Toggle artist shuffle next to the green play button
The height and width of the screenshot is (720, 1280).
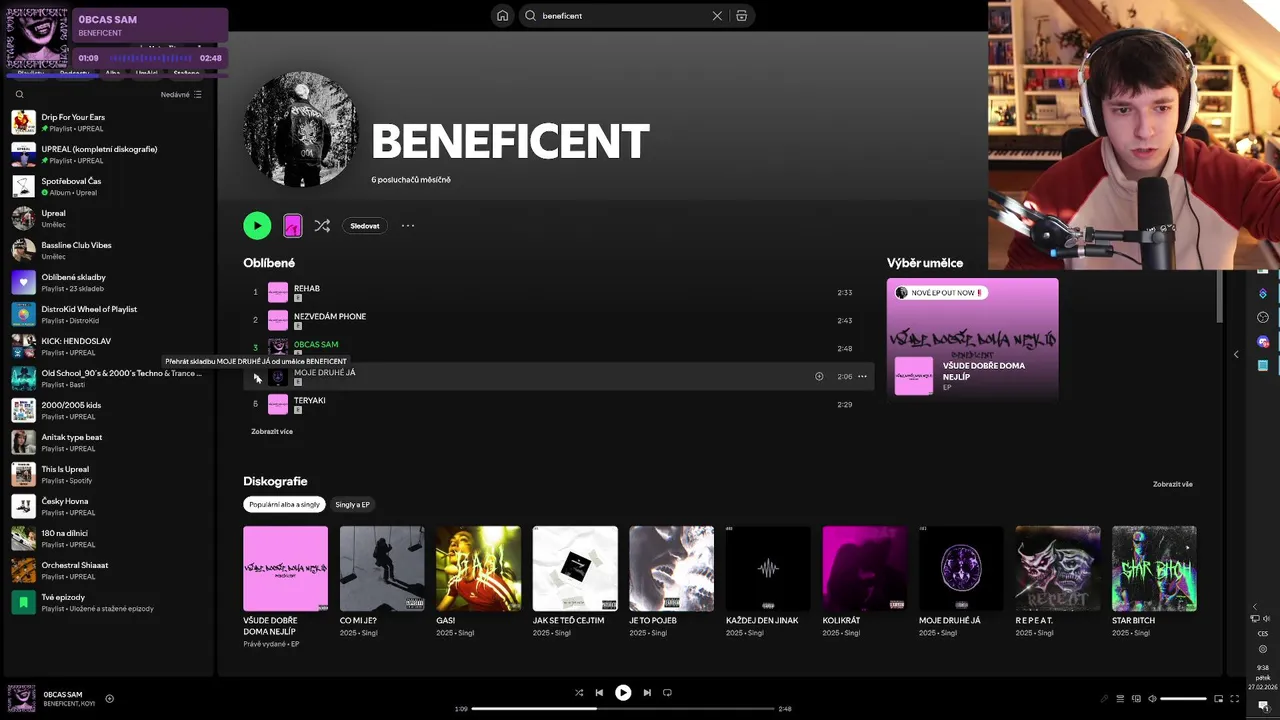click(x=322, y=226)
